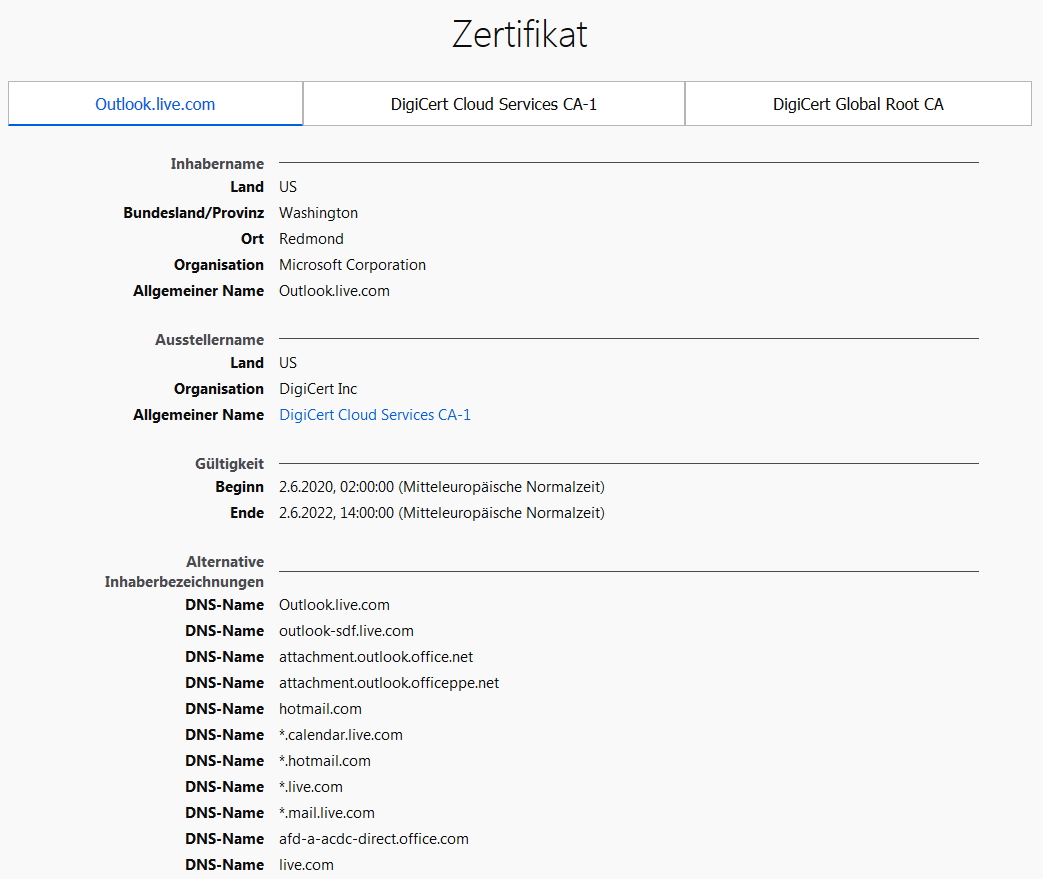Select the Washington state value
Screen dimensions: 1043x879
point(318,213)
